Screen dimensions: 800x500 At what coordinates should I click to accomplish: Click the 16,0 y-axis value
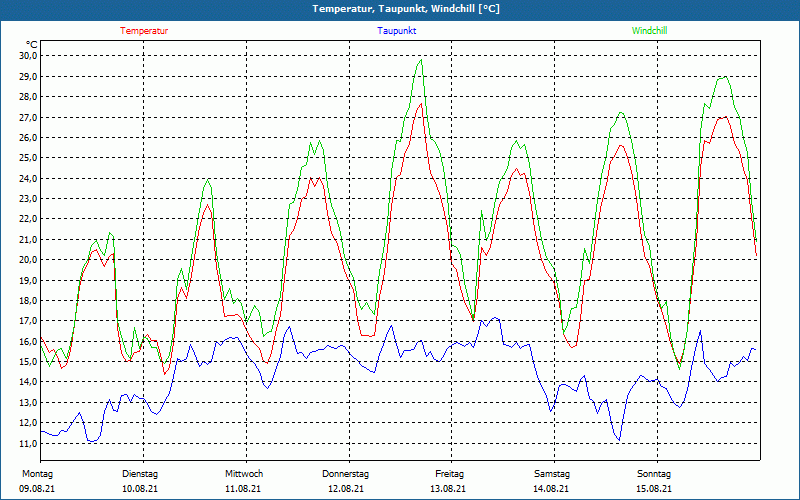pyautogui.click(x=29, y=341)
